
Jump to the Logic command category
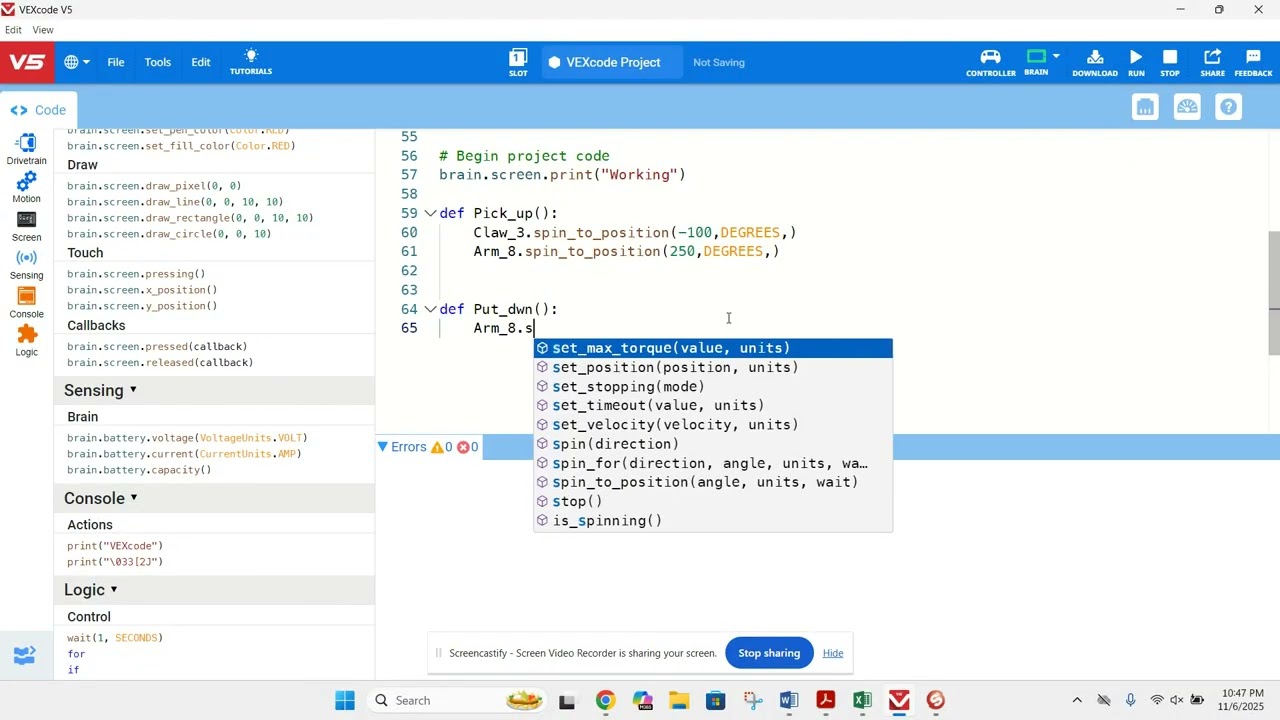tap(27, 341)
